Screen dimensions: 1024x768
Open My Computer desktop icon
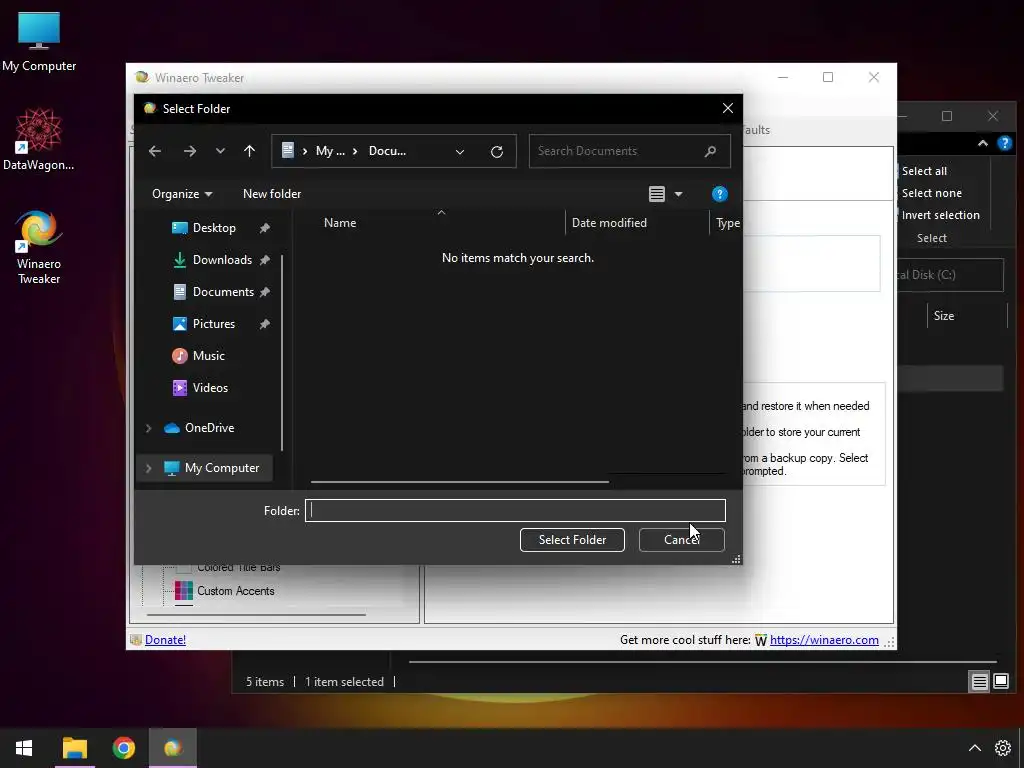[39, 42]
